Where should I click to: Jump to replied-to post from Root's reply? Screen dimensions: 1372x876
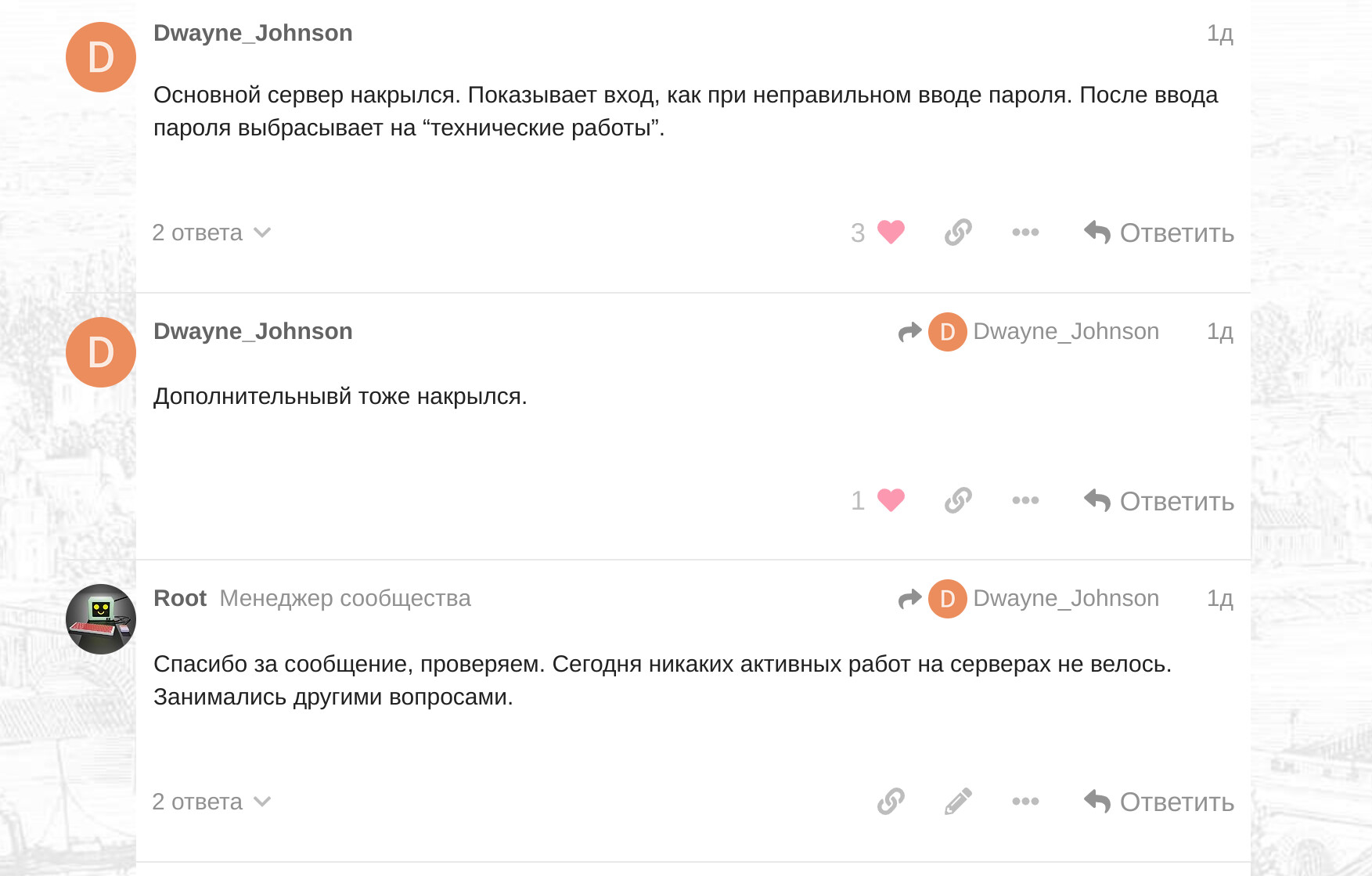point(1029,599)
